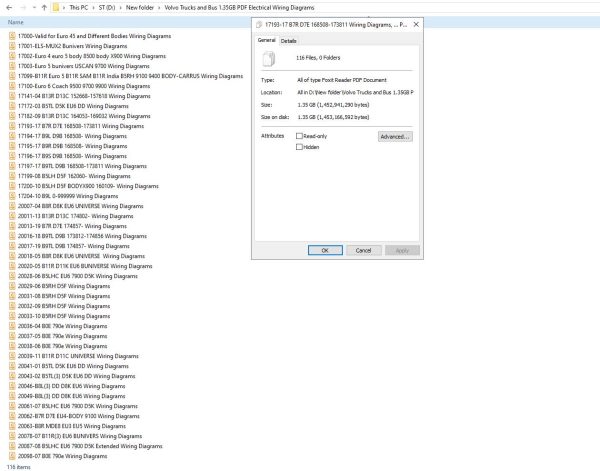Open the Advanced attributes button
Screen dimensions: 600x471
point(395,137)
